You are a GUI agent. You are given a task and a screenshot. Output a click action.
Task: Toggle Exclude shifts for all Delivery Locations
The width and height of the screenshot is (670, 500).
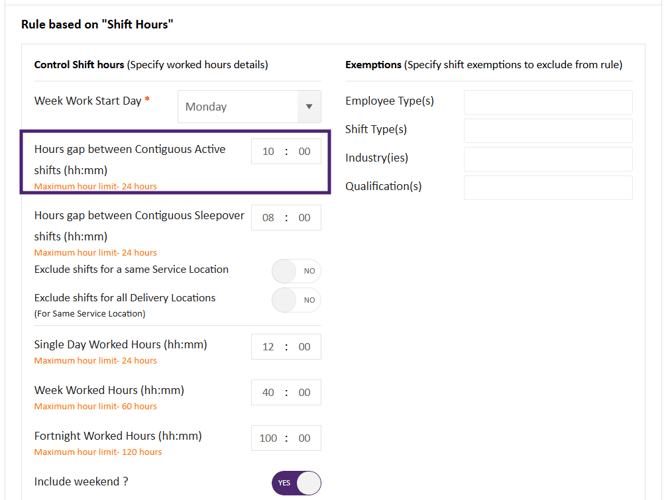click(x=296, y=300)
